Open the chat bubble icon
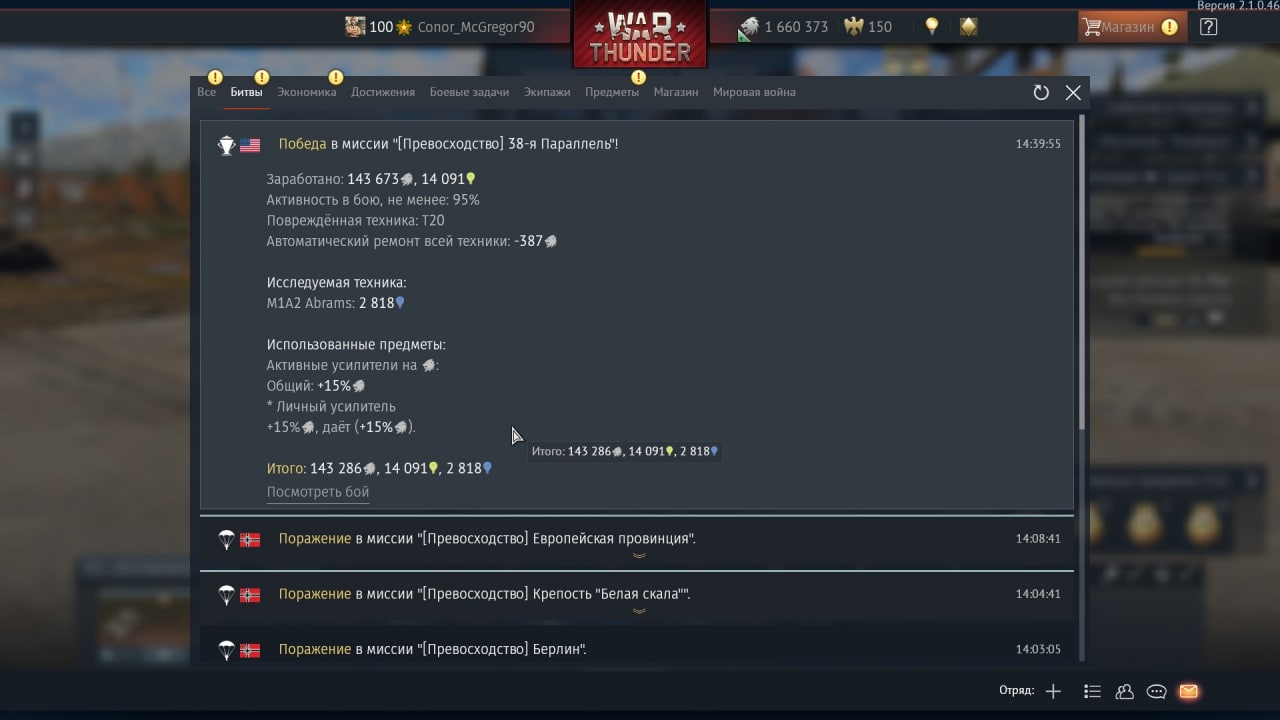Image resolution: width=1280 pixels, height=720 pixels. click(x=1156, y=691)
